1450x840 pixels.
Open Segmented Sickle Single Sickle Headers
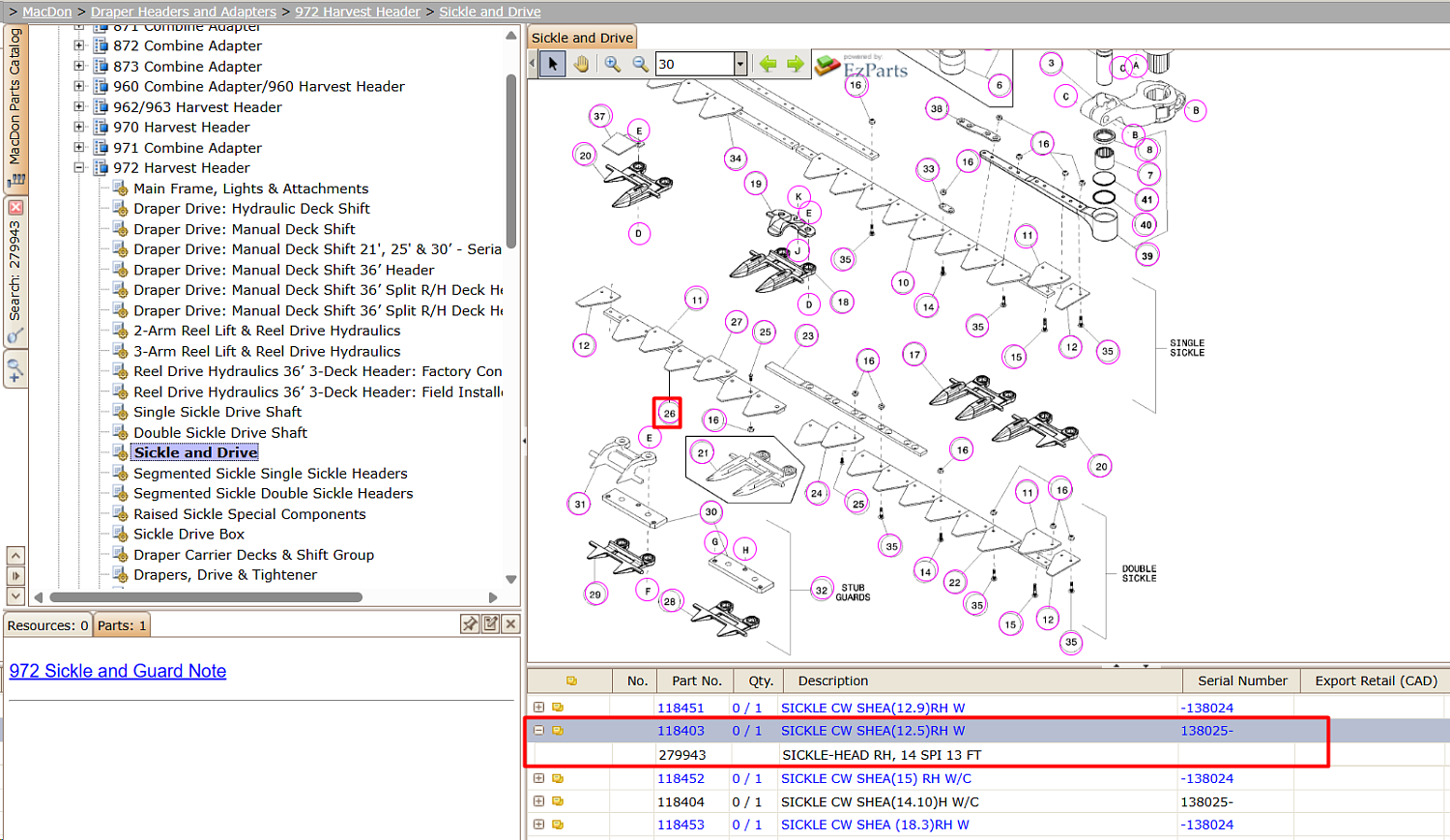click(x=271, y=473)
